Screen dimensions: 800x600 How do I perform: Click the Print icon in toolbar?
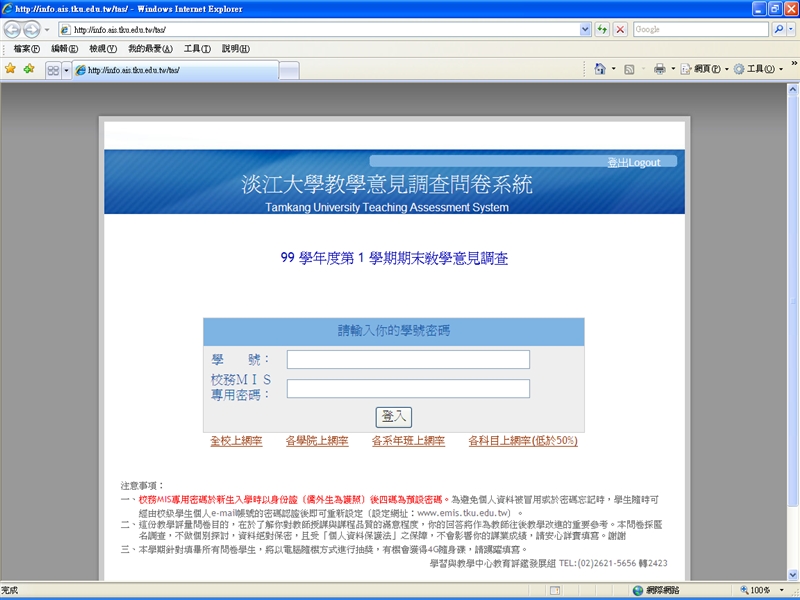[659, 69]
